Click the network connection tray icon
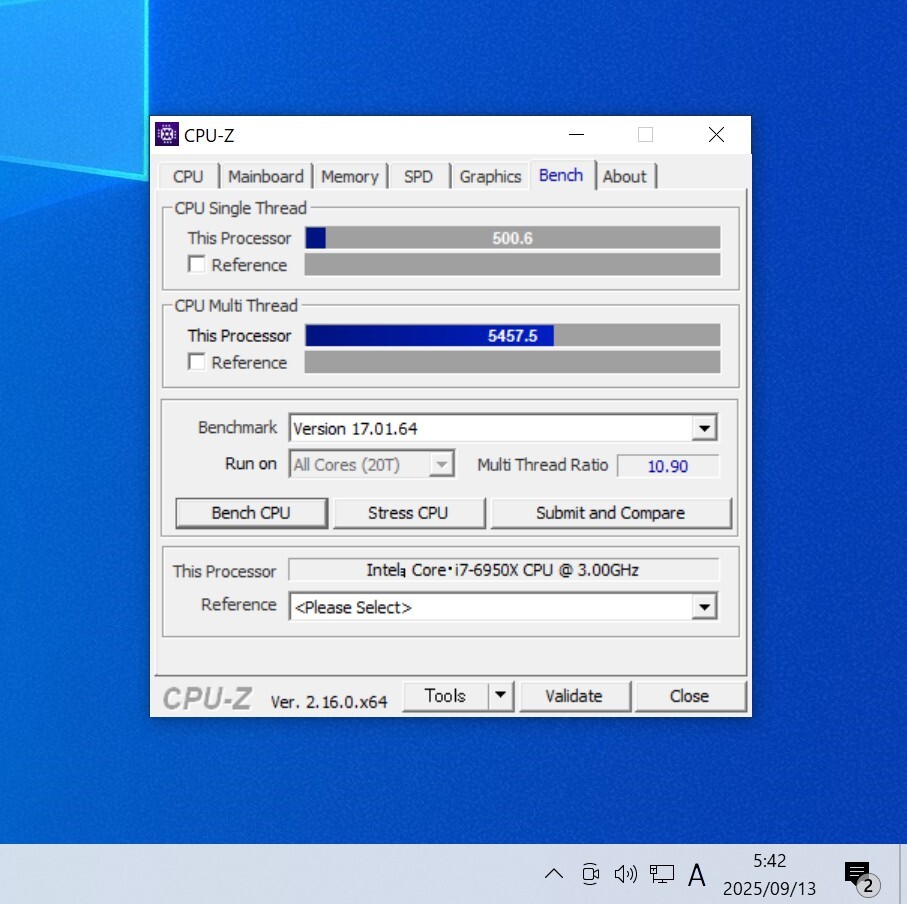Screen dimensions: 907x904 pos(661,874)
